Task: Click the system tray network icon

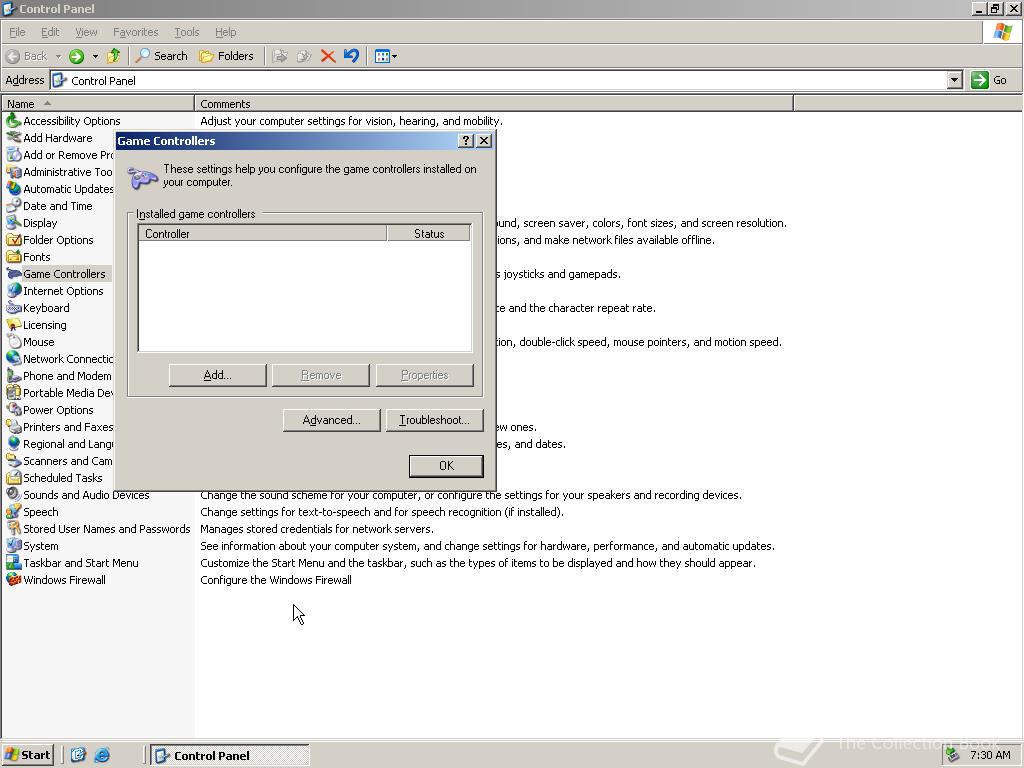Action: [953, 755]
